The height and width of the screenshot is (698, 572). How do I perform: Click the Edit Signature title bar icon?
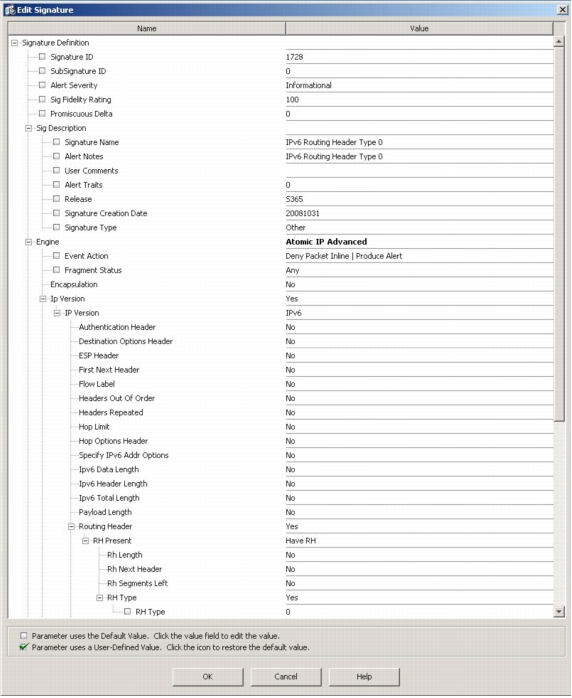point(10,10)
